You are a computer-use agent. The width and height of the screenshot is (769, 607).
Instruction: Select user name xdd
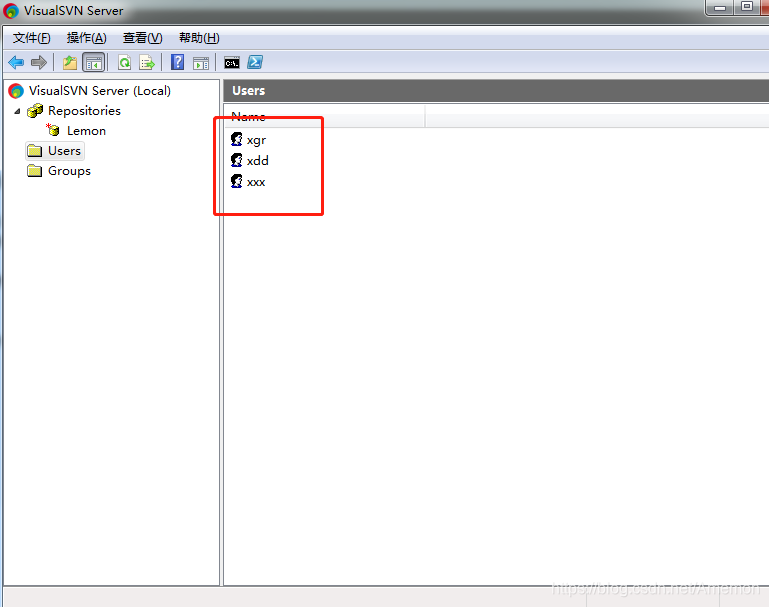(x=257, y=161)
